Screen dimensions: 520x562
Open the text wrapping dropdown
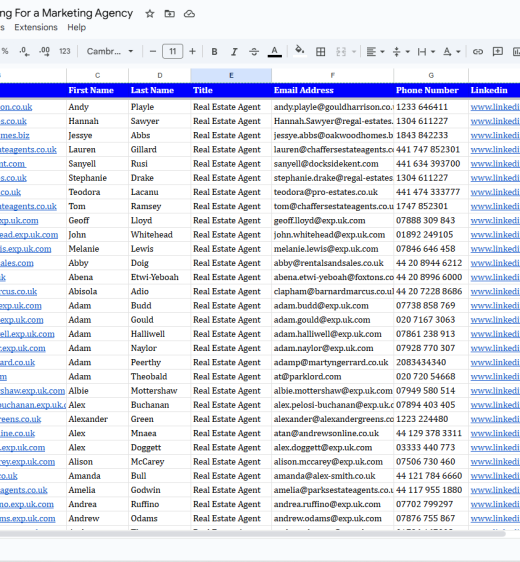click(x=426, y=52)
